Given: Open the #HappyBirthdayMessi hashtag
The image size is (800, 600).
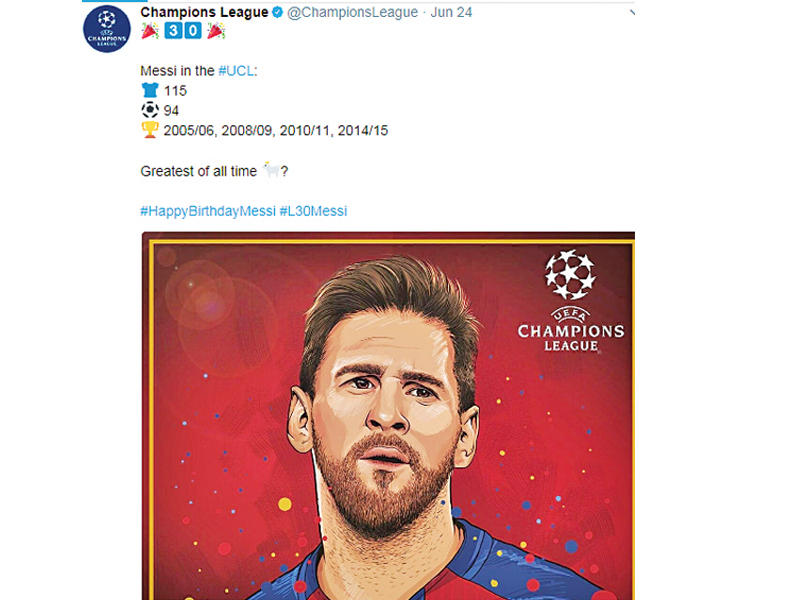Looking at the screenshot, I should [207, 211].
